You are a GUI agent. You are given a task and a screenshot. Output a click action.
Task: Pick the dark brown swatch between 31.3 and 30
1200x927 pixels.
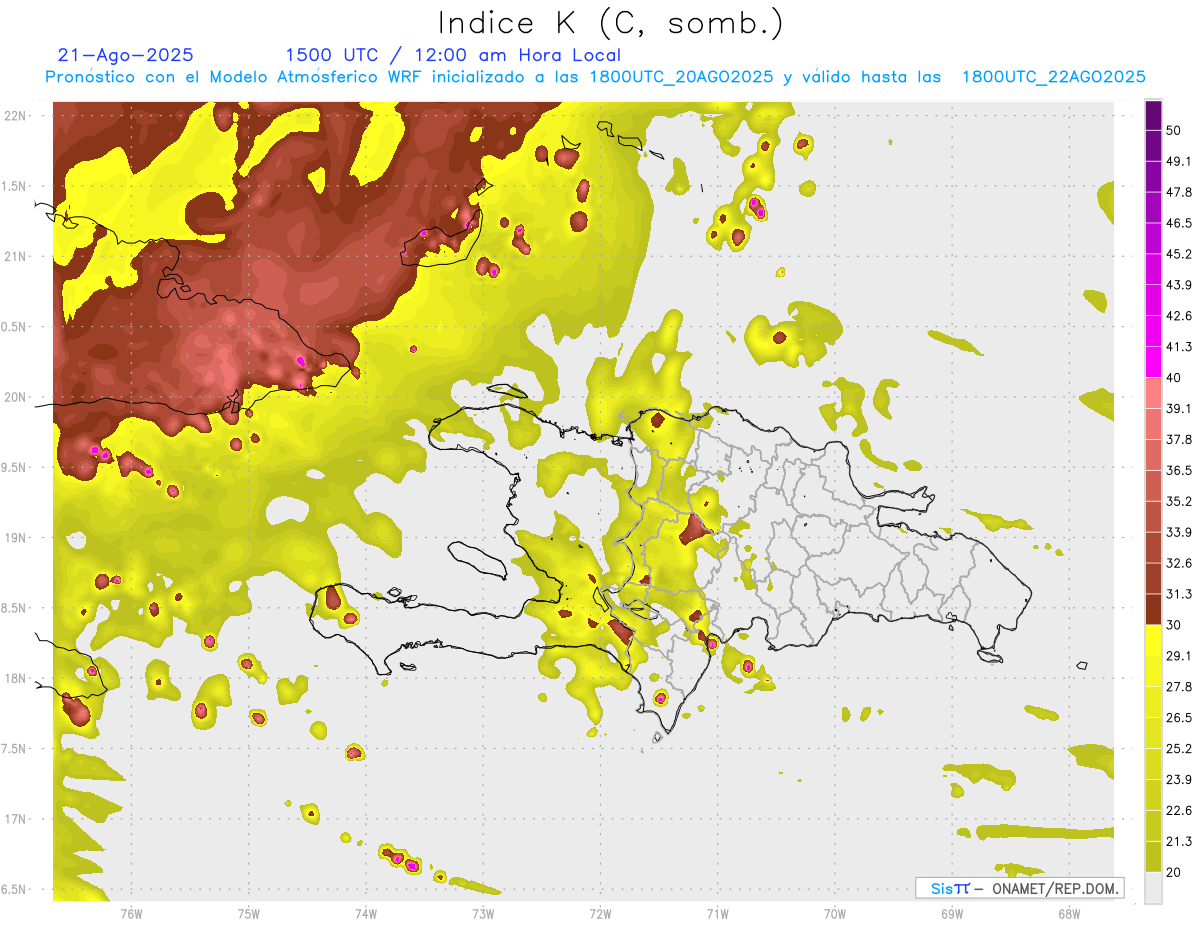[x=1153, y=610]
